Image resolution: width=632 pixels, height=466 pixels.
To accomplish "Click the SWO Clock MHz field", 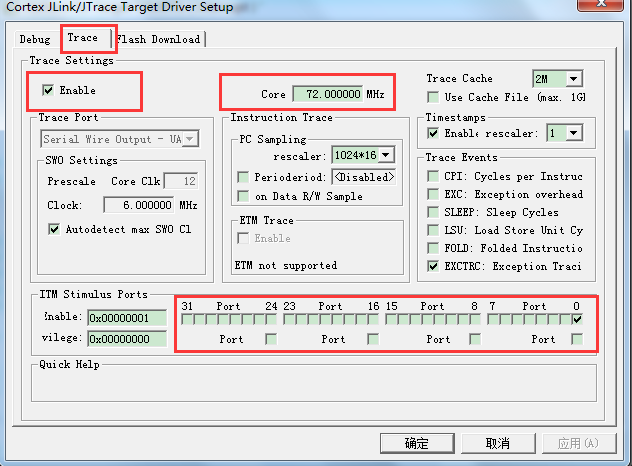I will tap(139, 205).
